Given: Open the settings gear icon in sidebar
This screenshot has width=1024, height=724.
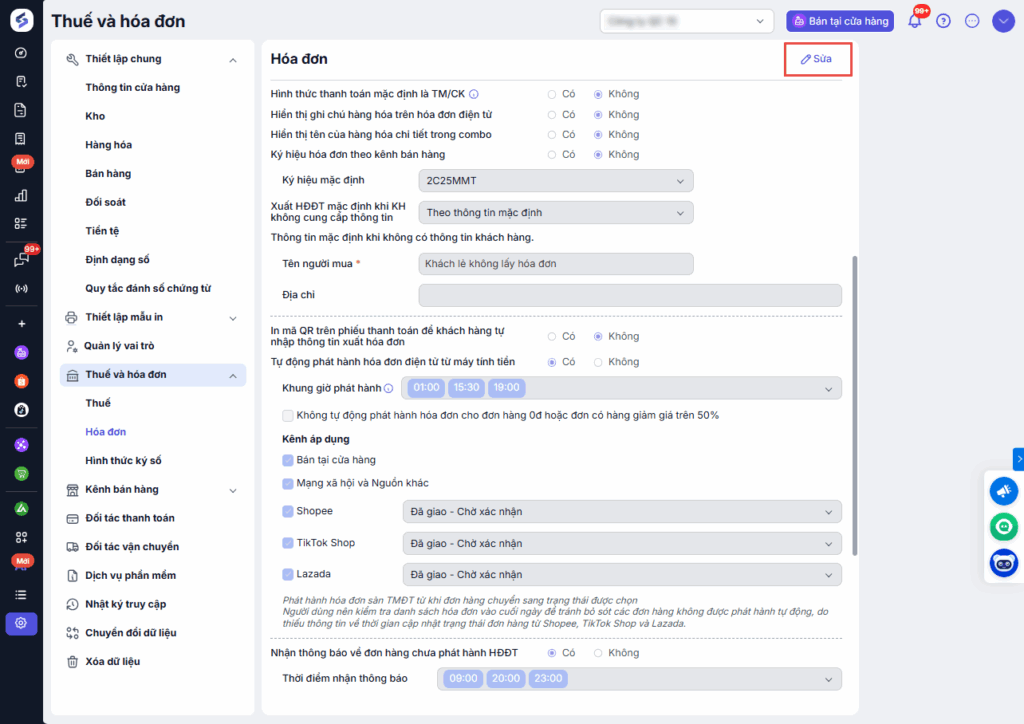Looking at the screenshot, I should 21,623.
